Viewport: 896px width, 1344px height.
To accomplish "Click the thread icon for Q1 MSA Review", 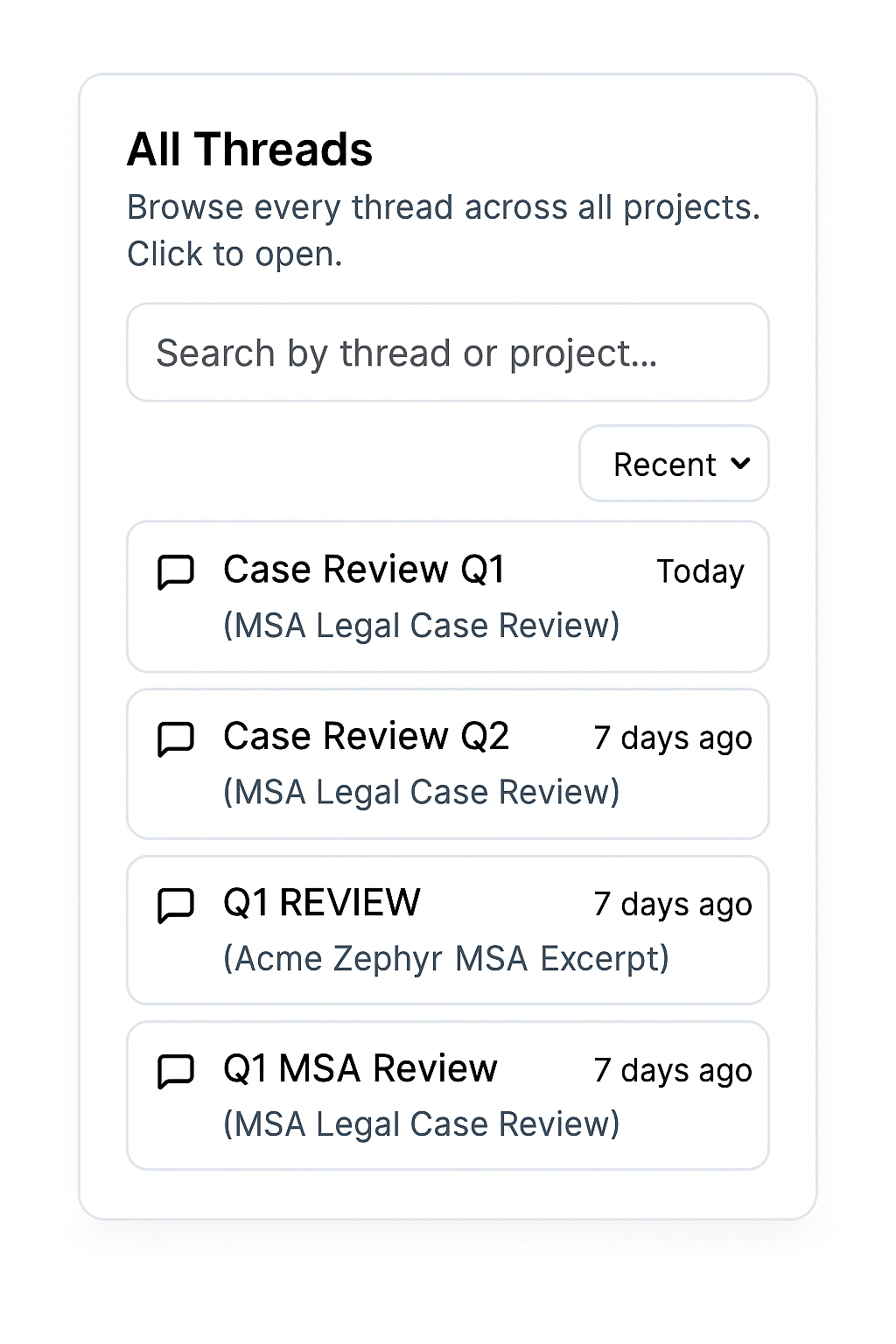I will pyautogui.click(x=175, y=1071).
